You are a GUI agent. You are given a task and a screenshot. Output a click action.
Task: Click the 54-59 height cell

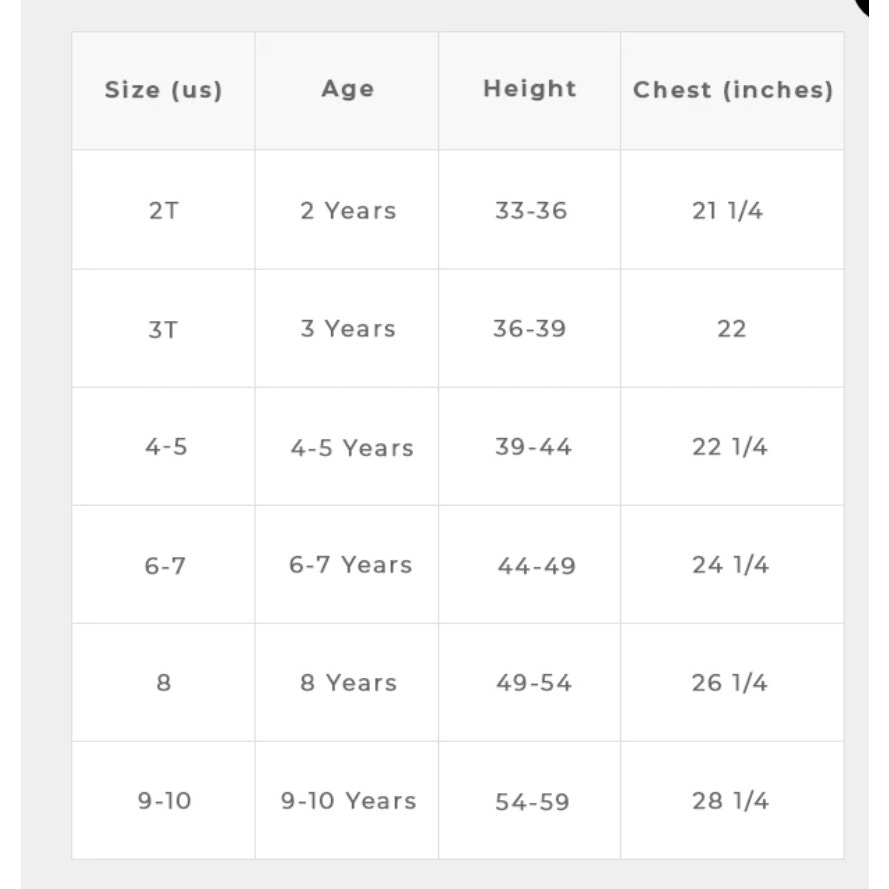tap(532, 802)
